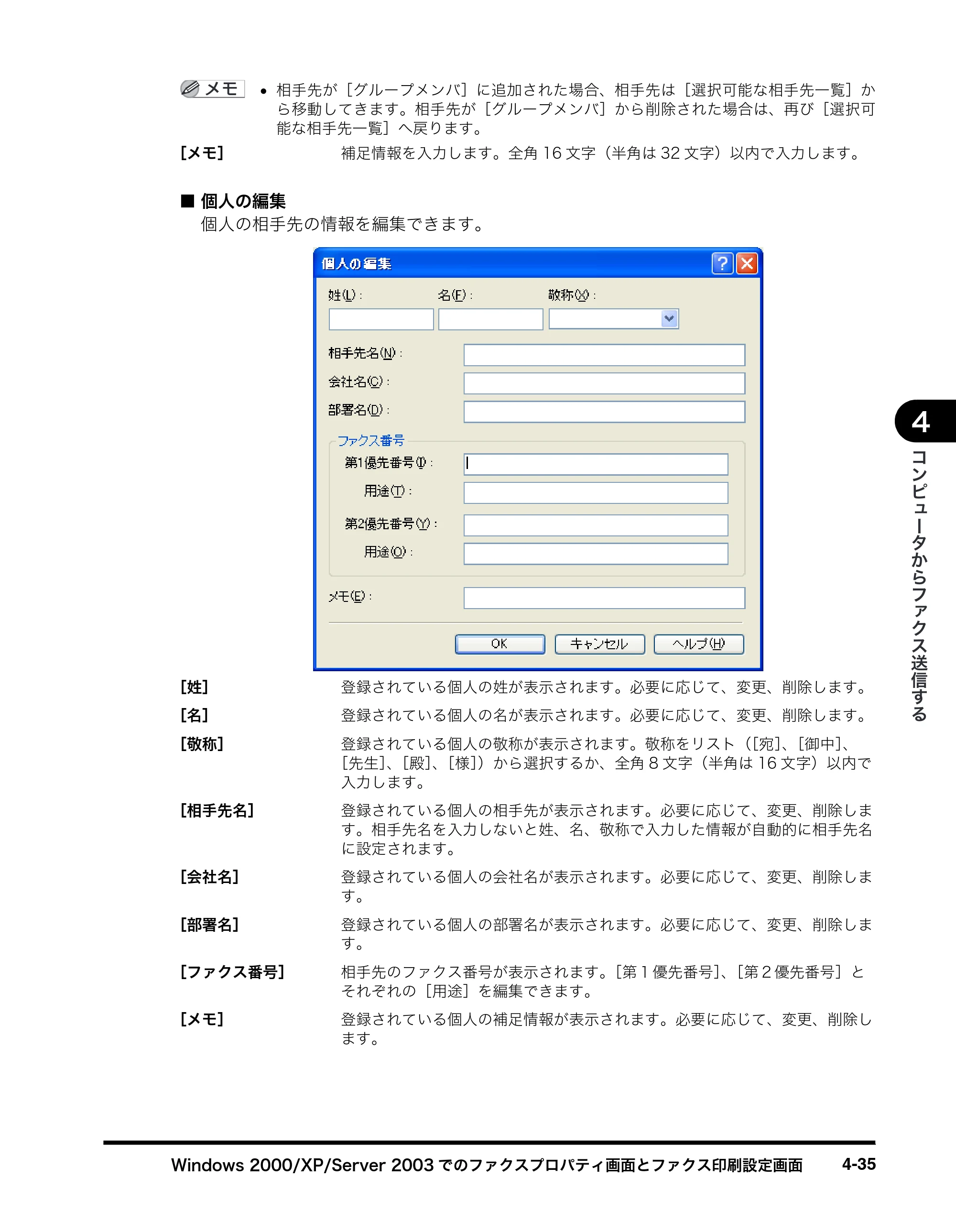The height and width of the screenshot is (1232, 956).
Task: Click the 第1優先番号 fax number field
Action: point(596,464)
